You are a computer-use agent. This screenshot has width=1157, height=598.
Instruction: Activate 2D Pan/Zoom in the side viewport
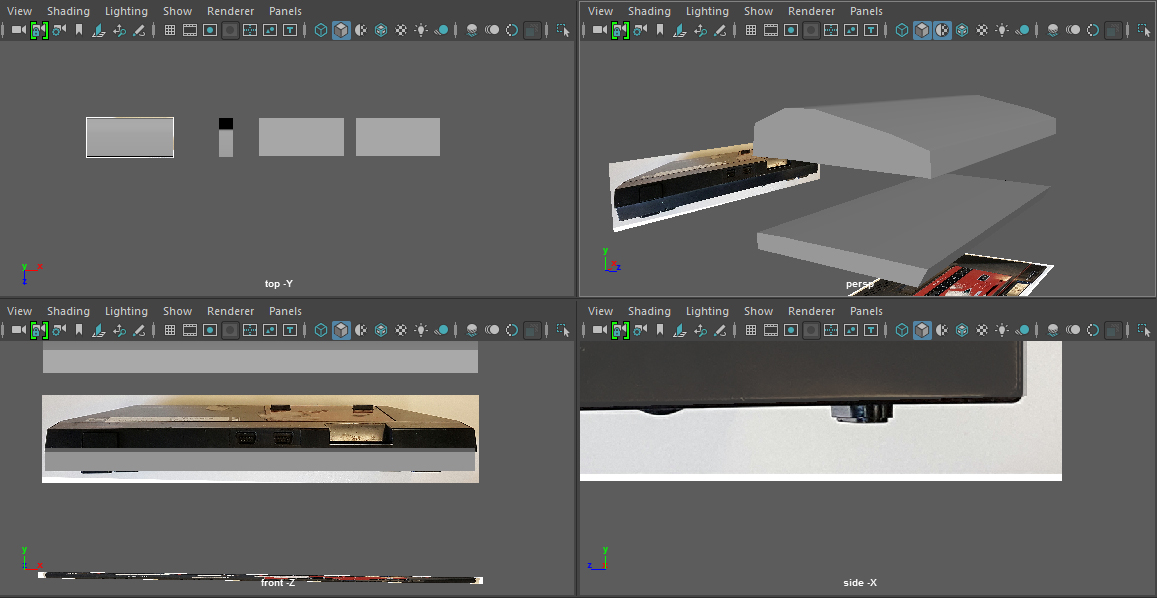pyautogui.click(x=700, y=330)
